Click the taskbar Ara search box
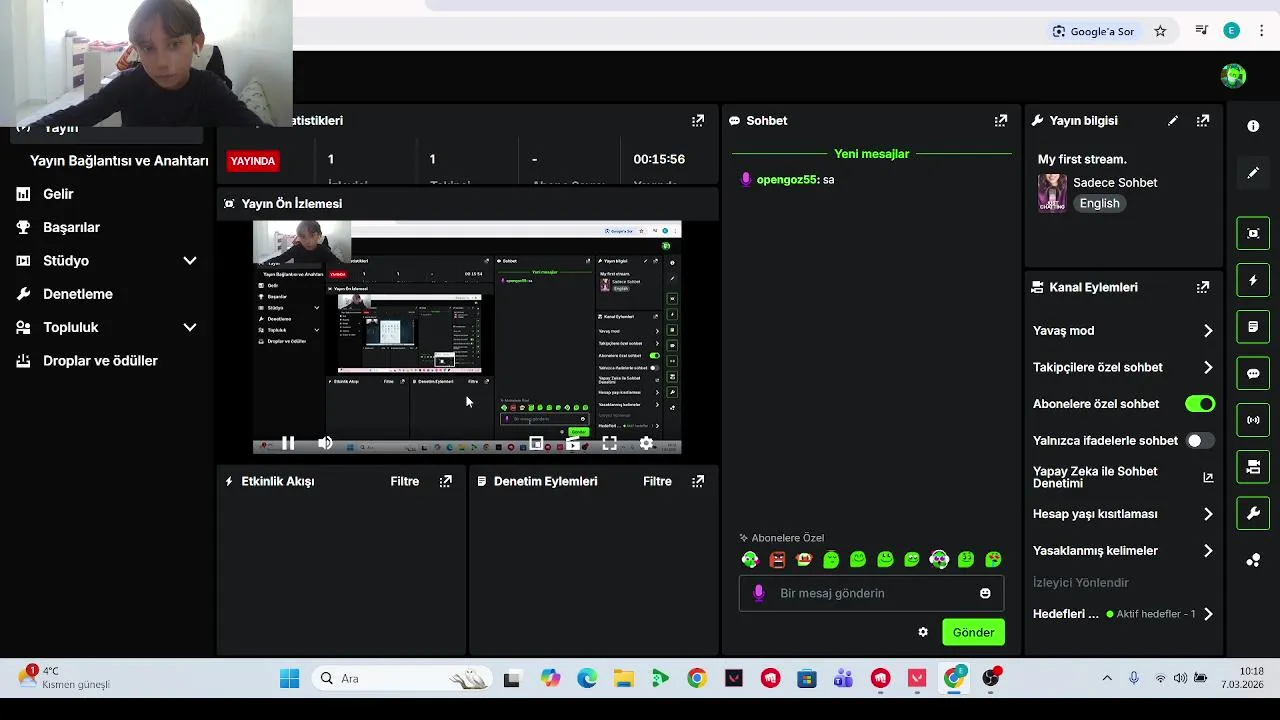The width and height of the screenshot is (1280, 720). (x=403, y=679)
